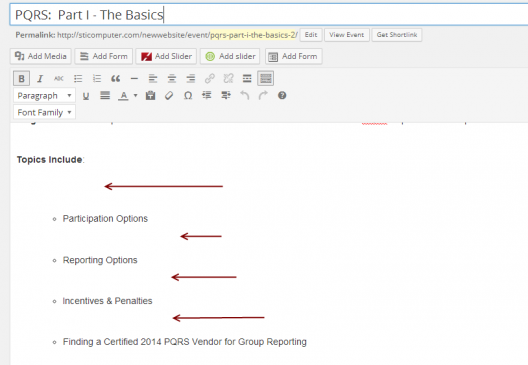The width and height of the screenshot is (528, 365).
Task: Toggle strikethrough ABC icon
Action: 59,78
